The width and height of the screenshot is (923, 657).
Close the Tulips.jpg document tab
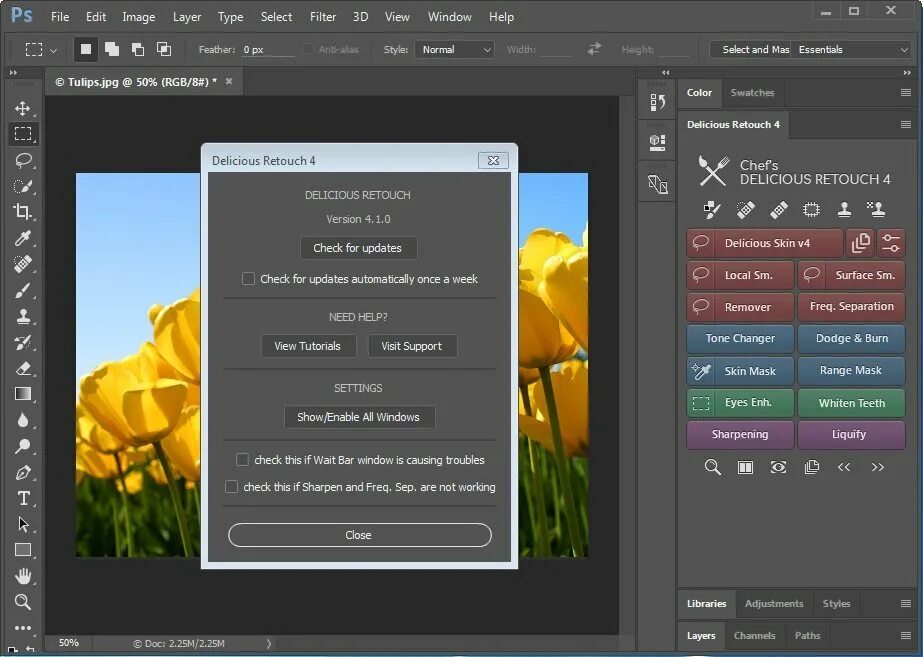coord(229,81)
